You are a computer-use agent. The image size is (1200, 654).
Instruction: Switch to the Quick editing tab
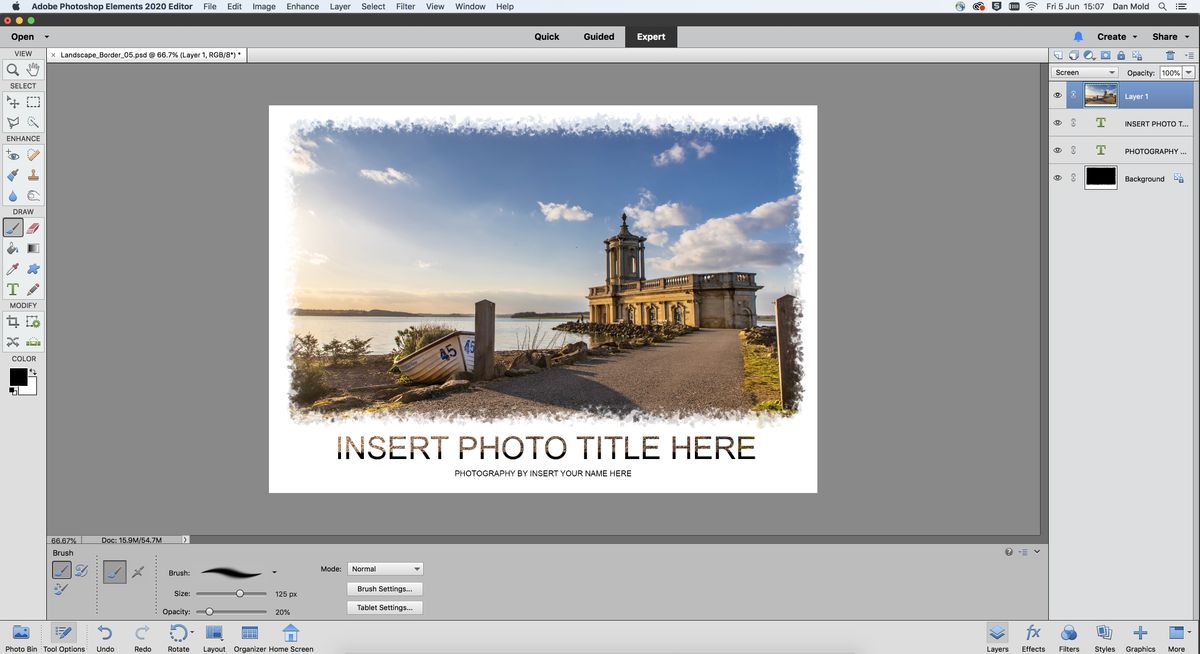coord(546,36)
